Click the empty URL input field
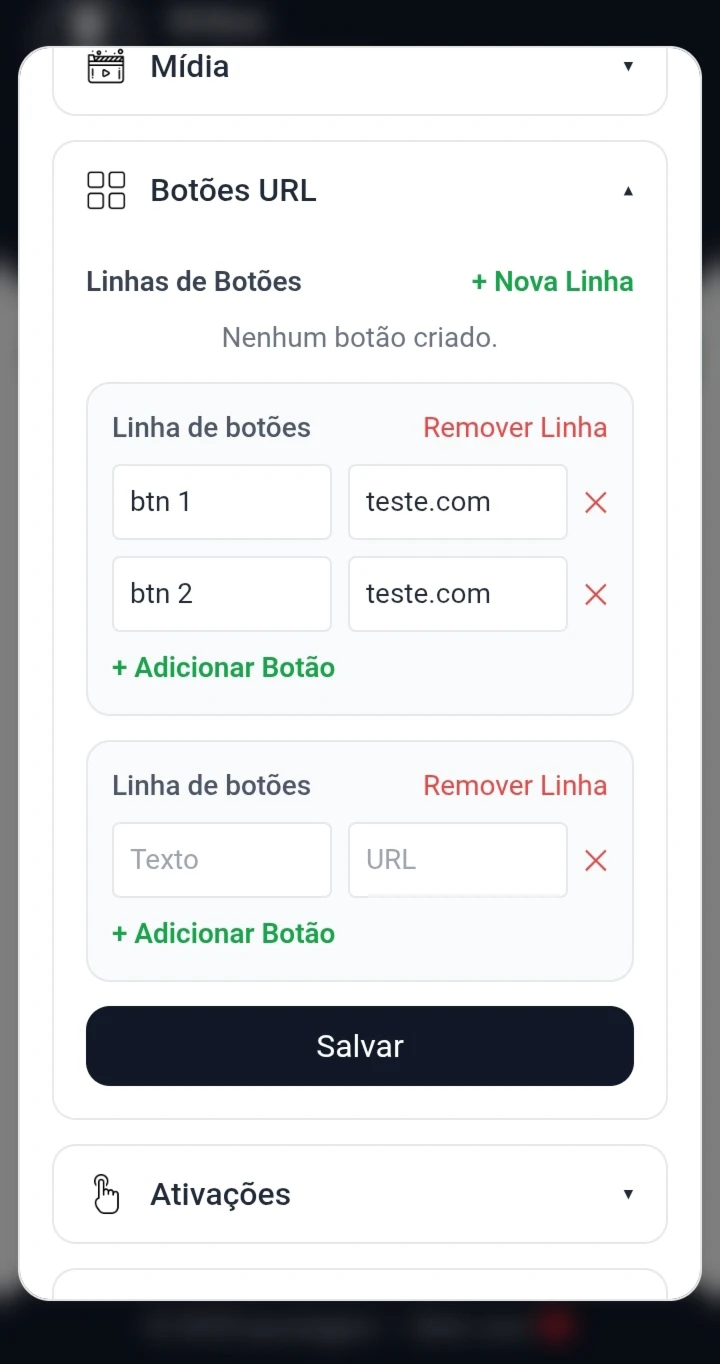Image resolution: width=720 pixels, height=1364 pixels. click(x=457, y=860)
